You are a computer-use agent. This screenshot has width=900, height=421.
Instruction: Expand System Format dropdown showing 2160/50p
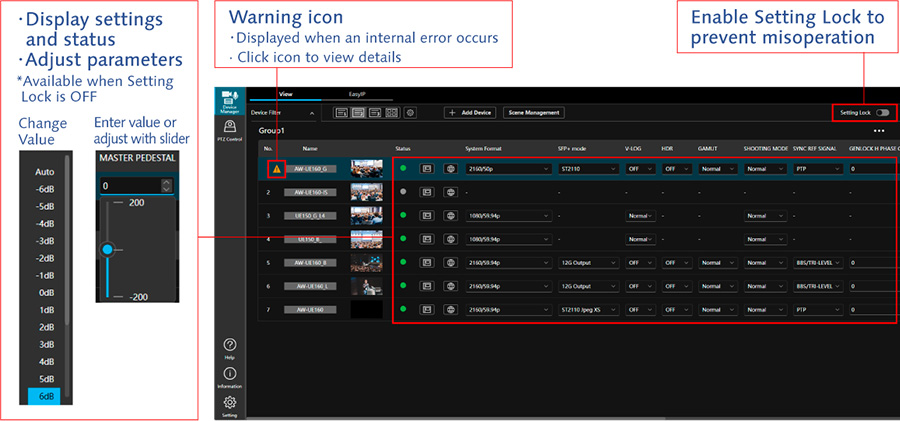(x=508, y=169)
